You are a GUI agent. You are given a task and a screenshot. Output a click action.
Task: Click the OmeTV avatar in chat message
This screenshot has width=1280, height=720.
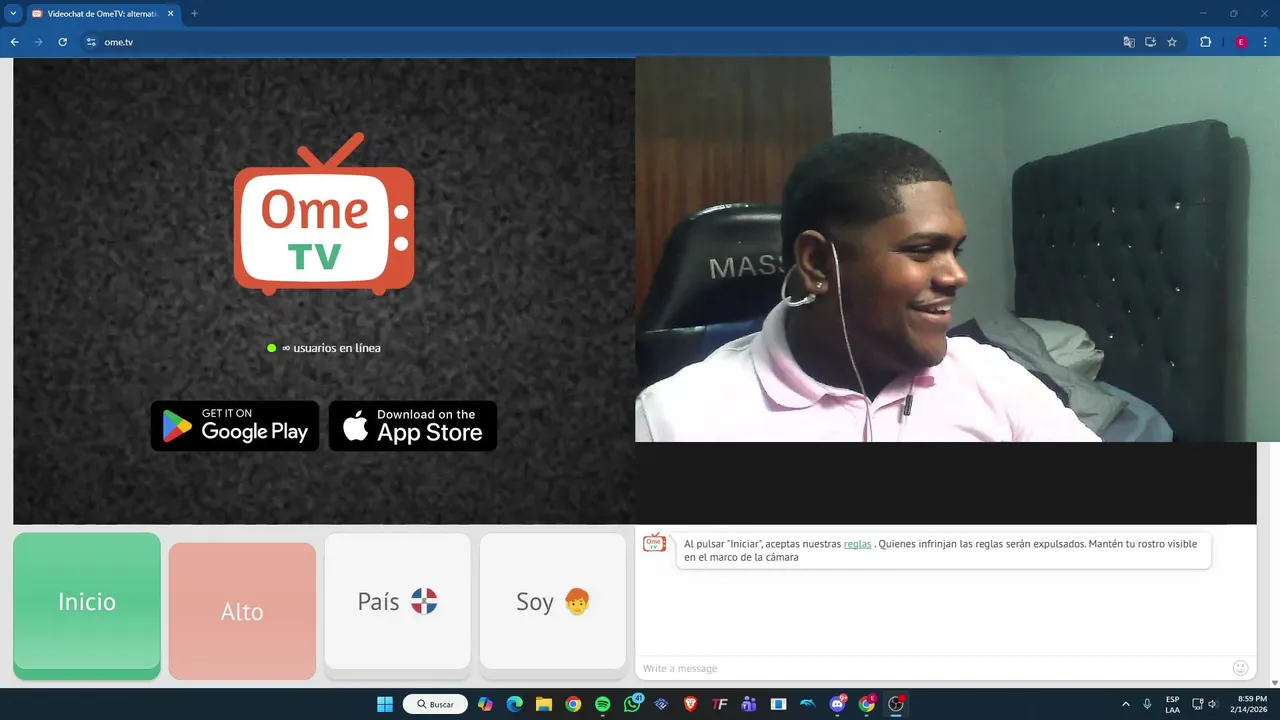pos(654,543)
